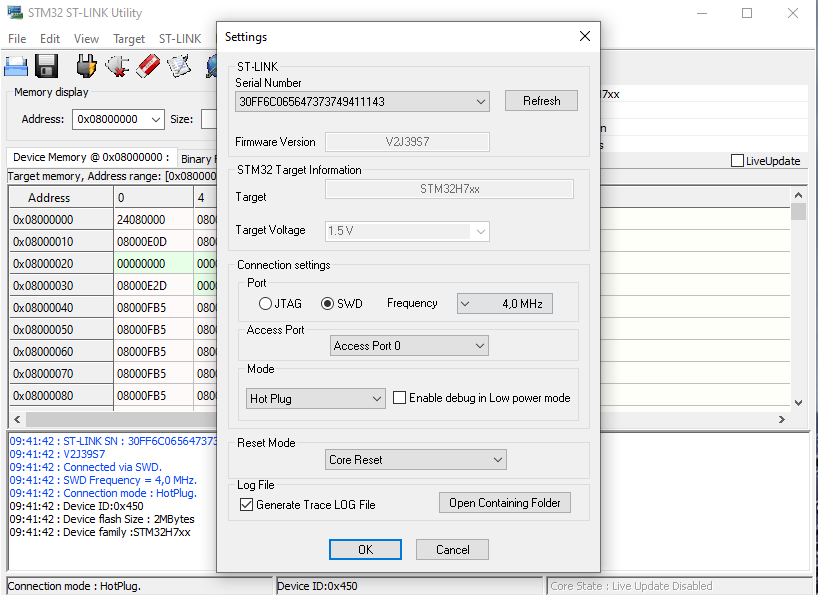This screenshot has width=818, height=595.
Task: Open the Target menu
Action: [x=129, y=39]
